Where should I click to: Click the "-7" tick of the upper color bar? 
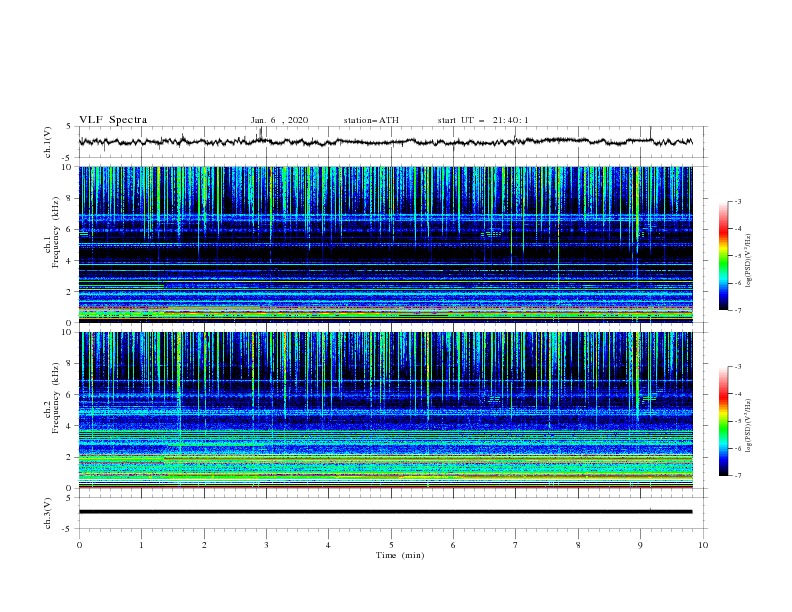coord(737,311)
